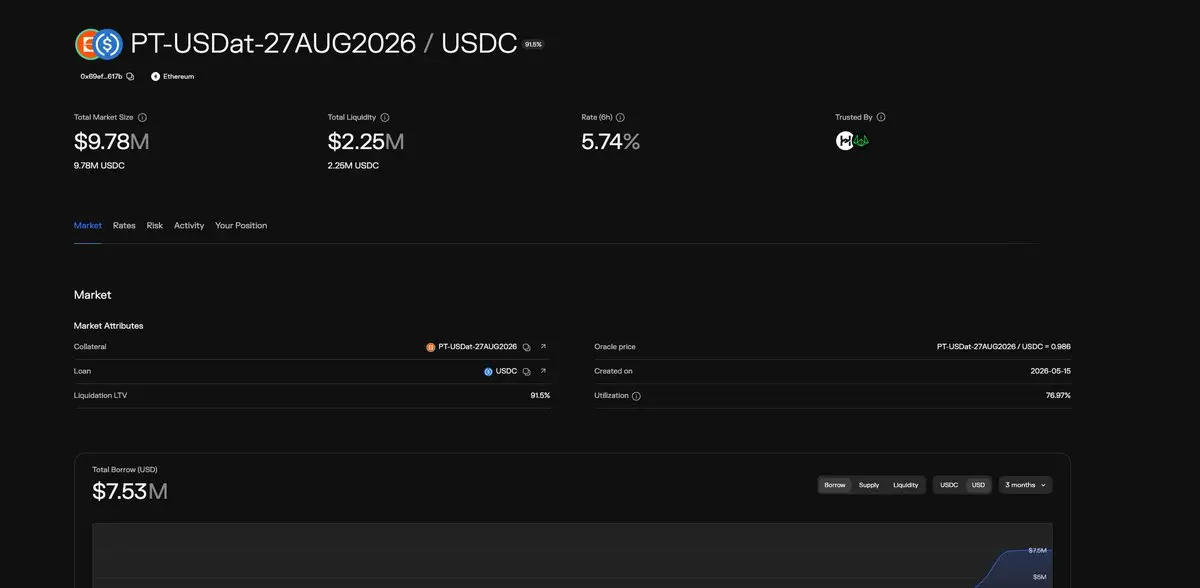Click the $7.5M chart axis label
The image size is (1200, 588).
pos(1038,551)
